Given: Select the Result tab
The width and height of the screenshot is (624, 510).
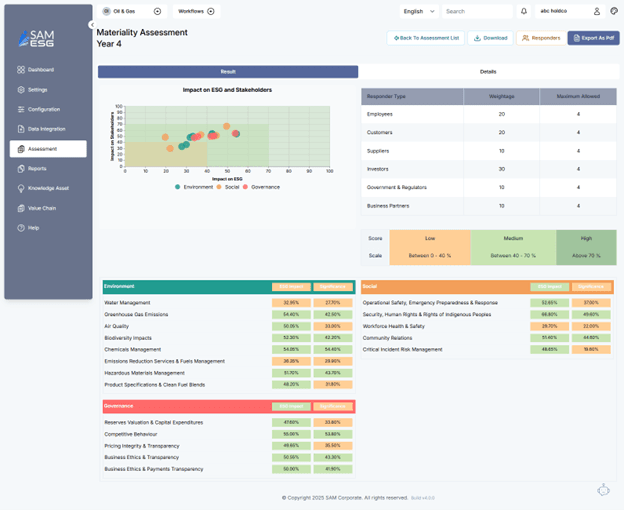Looking at the screenshot, I should 228,72.
